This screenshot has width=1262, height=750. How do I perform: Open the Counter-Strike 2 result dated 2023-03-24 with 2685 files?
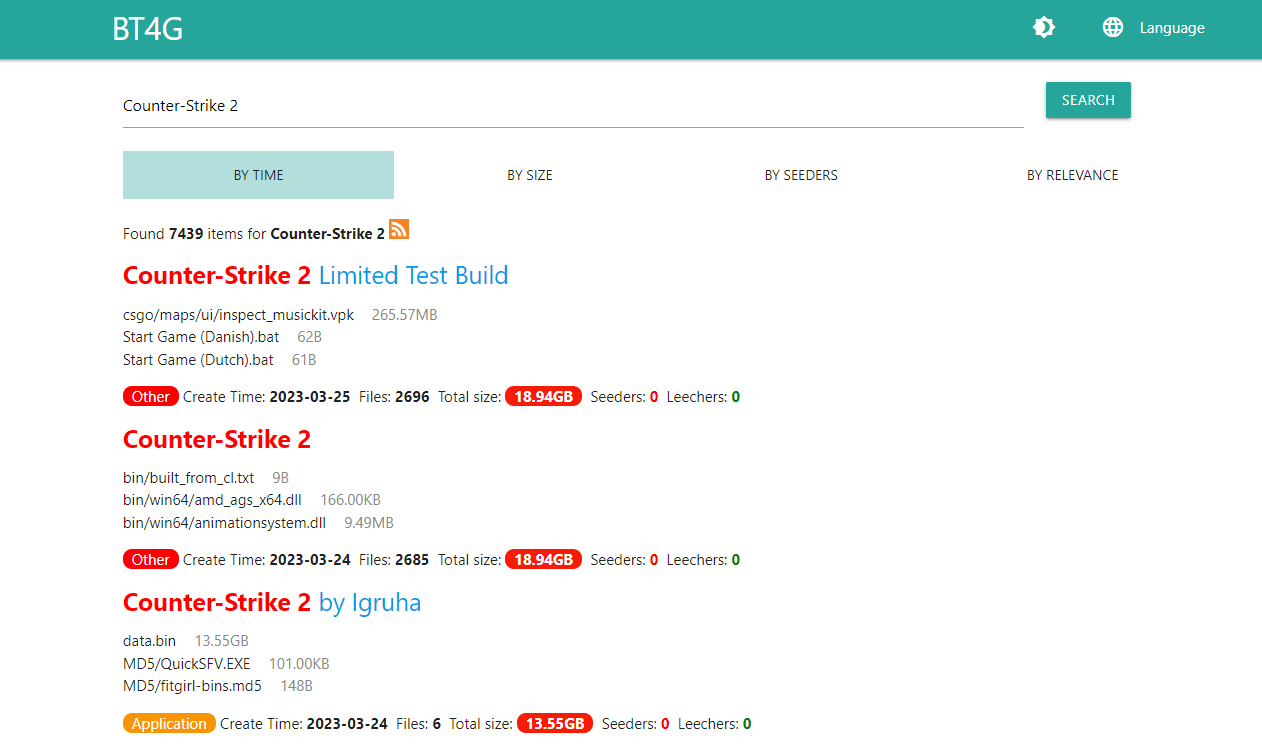click(x=217, y=439)
